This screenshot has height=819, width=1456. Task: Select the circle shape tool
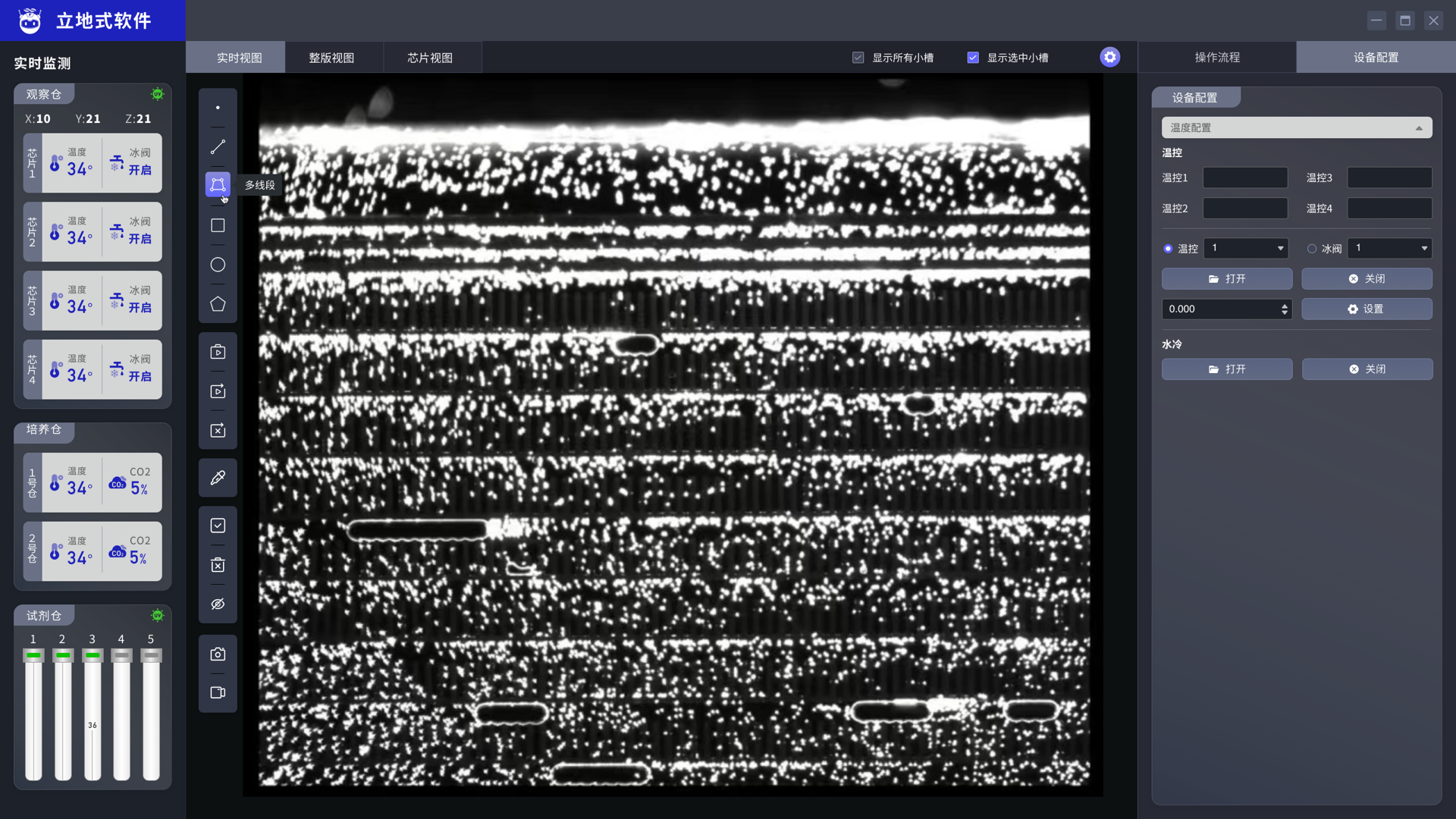218,265
